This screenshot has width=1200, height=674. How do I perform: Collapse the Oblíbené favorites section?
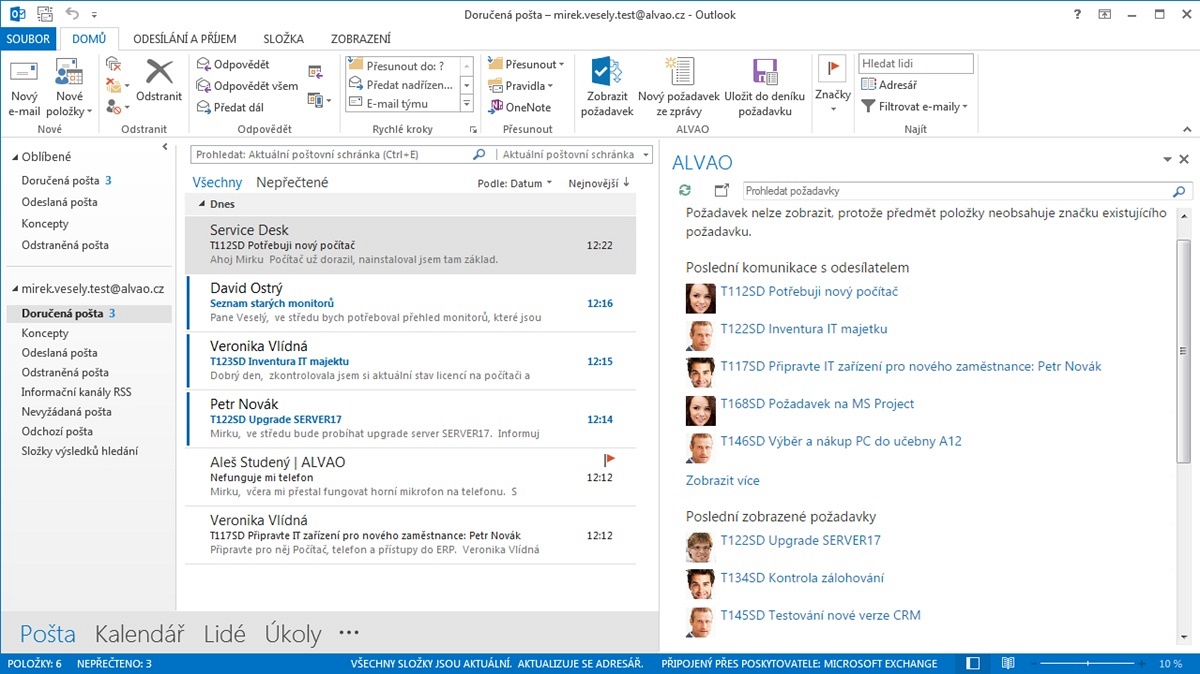(x=15, y=157)
